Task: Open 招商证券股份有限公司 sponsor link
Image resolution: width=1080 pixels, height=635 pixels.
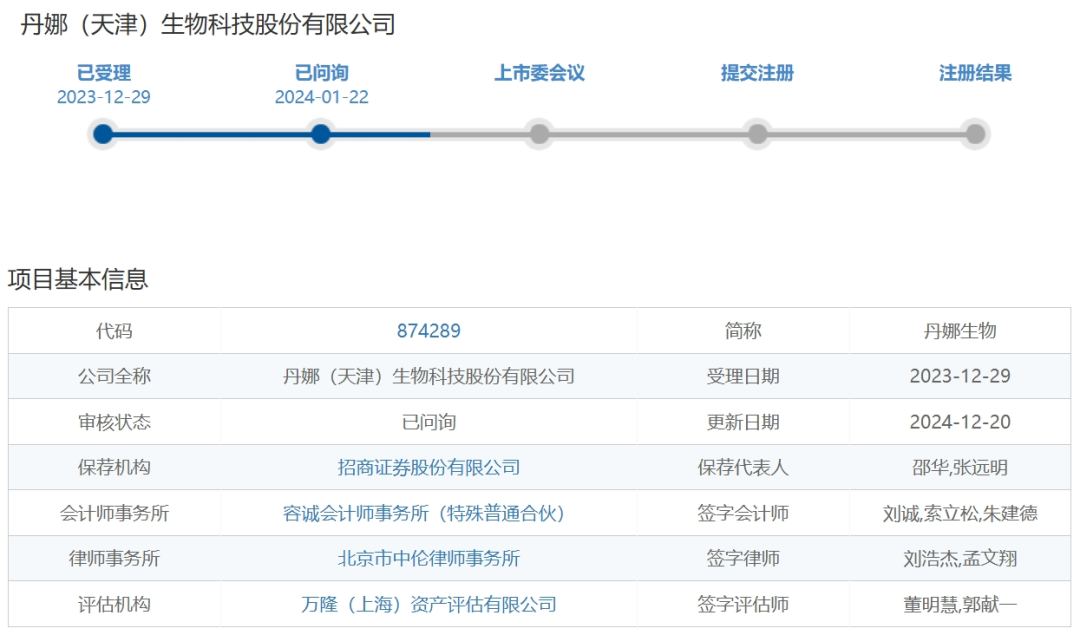Action: pyautogui.click(x=428, y=468)
